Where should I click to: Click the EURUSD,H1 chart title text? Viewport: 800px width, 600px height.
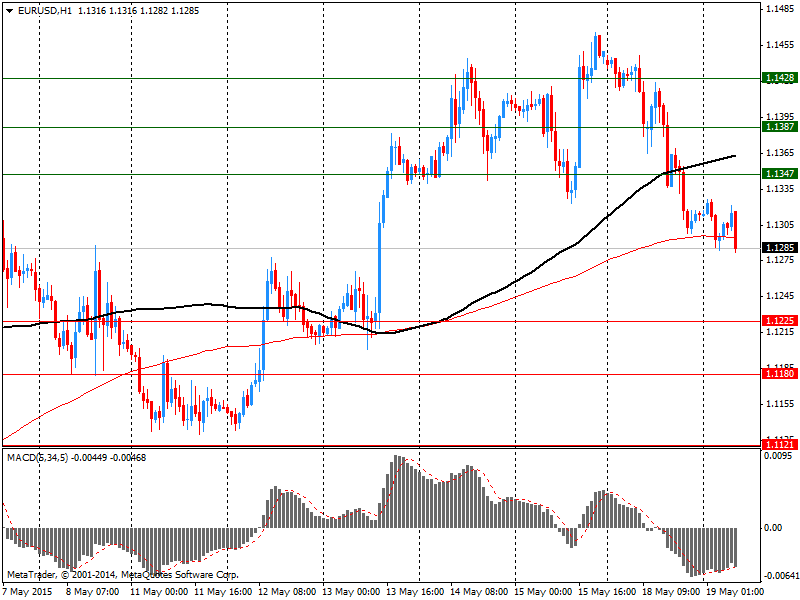coord(45,11)
